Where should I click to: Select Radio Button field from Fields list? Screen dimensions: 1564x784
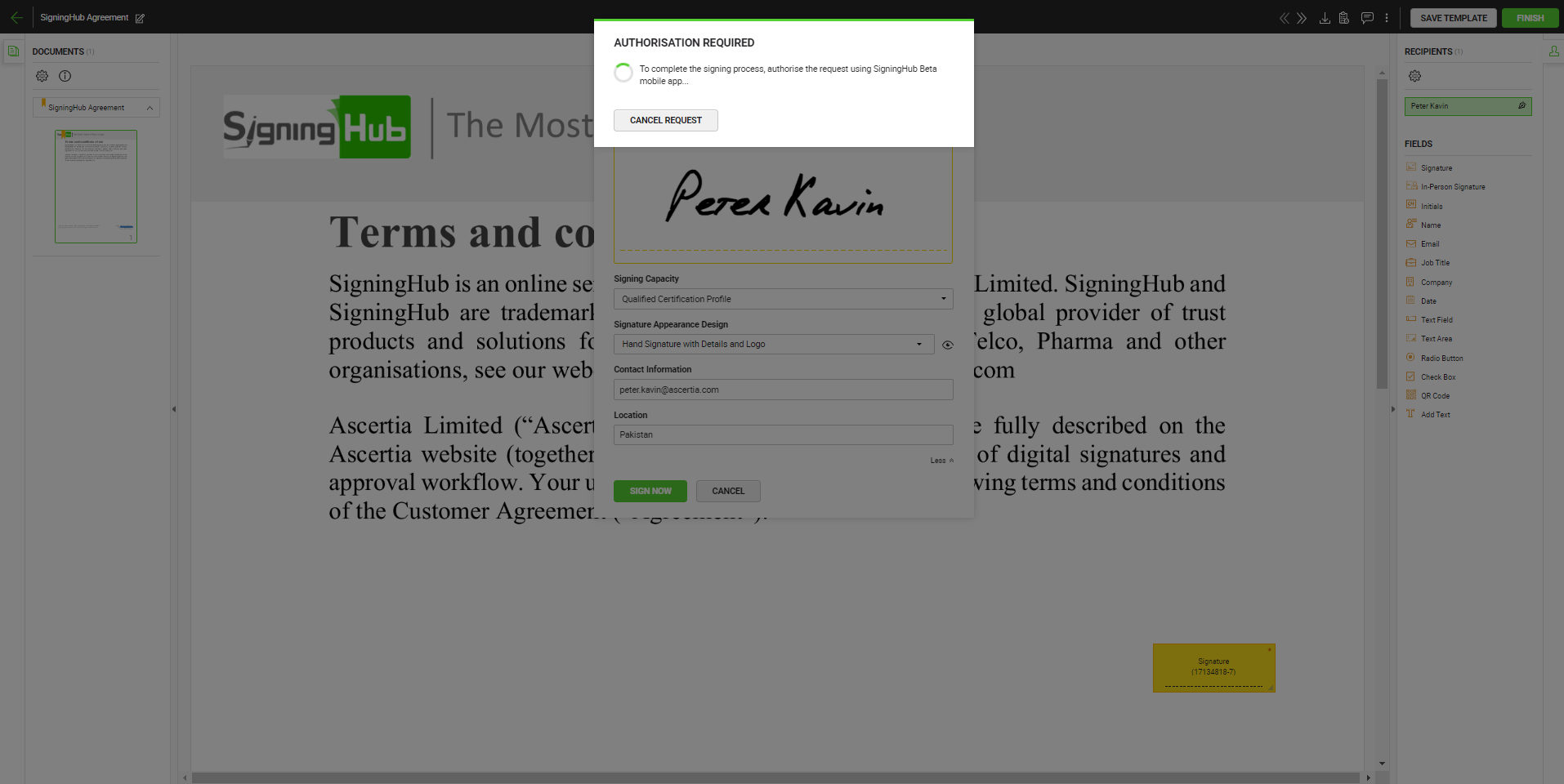(1441, 358)
